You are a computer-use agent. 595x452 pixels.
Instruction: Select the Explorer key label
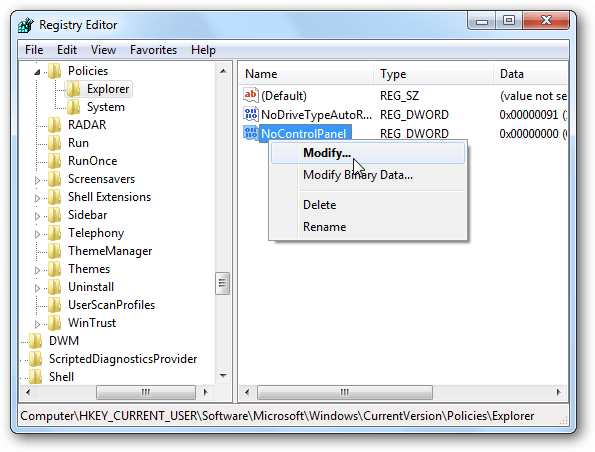coord(108,89)
